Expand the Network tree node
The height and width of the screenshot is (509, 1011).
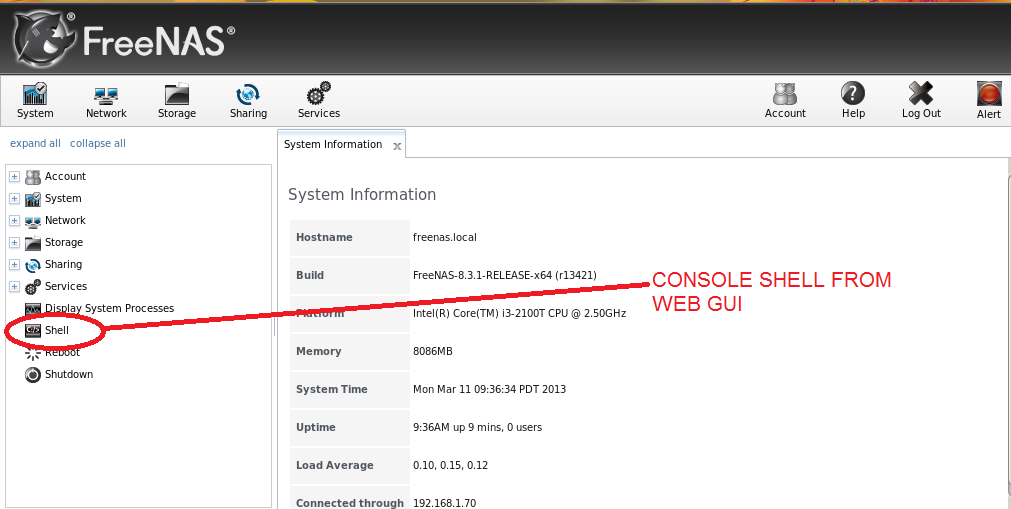[14, 220]
